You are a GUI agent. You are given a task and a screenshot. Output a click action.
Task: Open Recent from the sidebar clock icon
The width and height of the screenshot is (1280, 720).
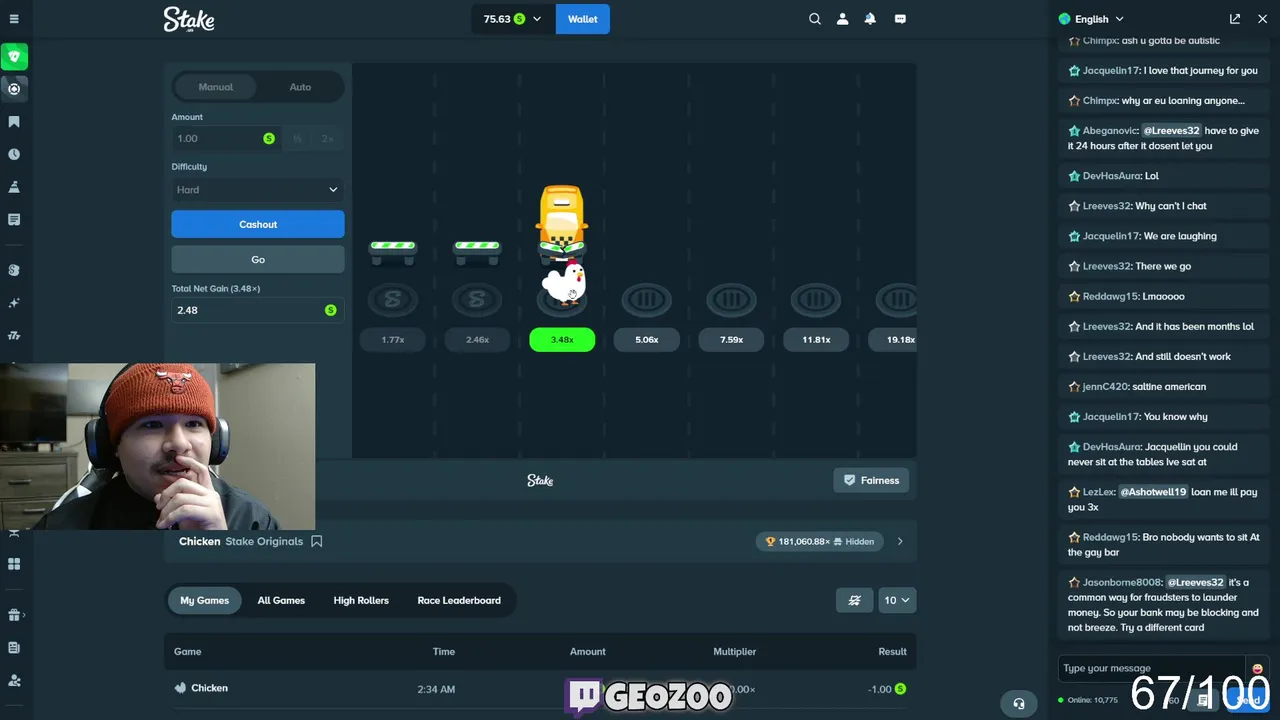tap(14, 154)
